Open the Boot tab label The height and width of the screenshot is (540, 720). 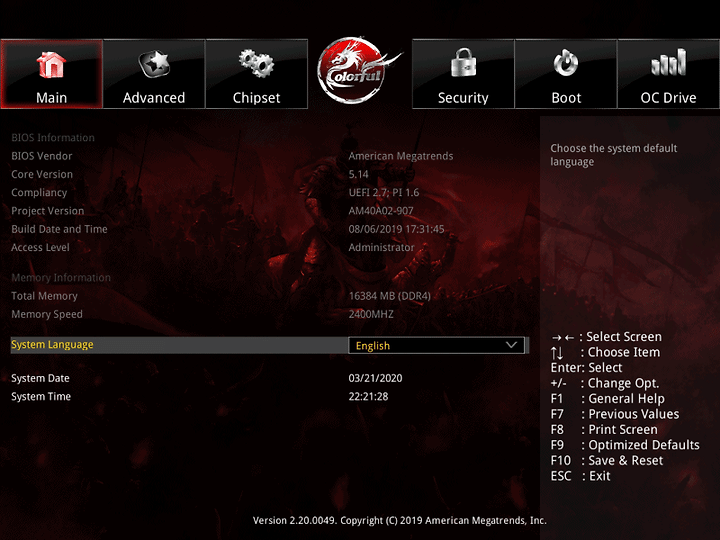point(566,98)
